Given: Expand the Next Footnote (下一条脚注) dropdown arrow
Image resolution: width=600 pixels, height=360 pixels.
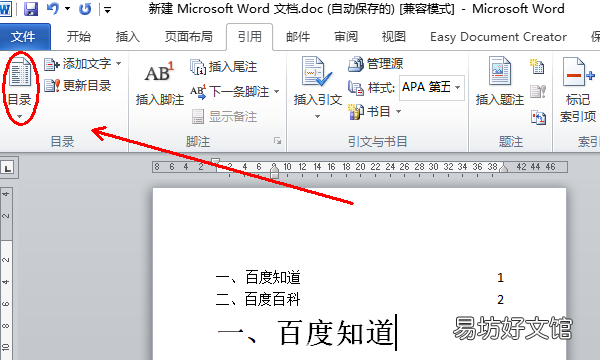Looking at the screenshot, I should [276, 92].
